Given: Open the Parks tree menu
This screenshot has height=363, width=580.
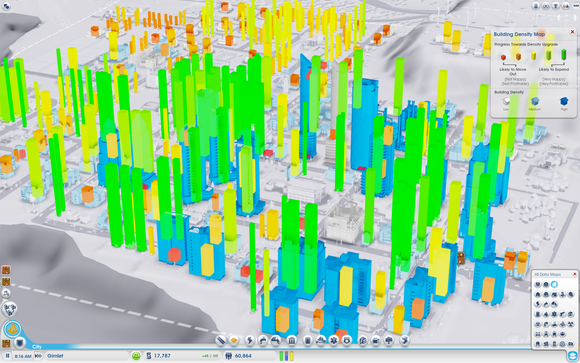Looking at the screenshot, I should 389,340.
